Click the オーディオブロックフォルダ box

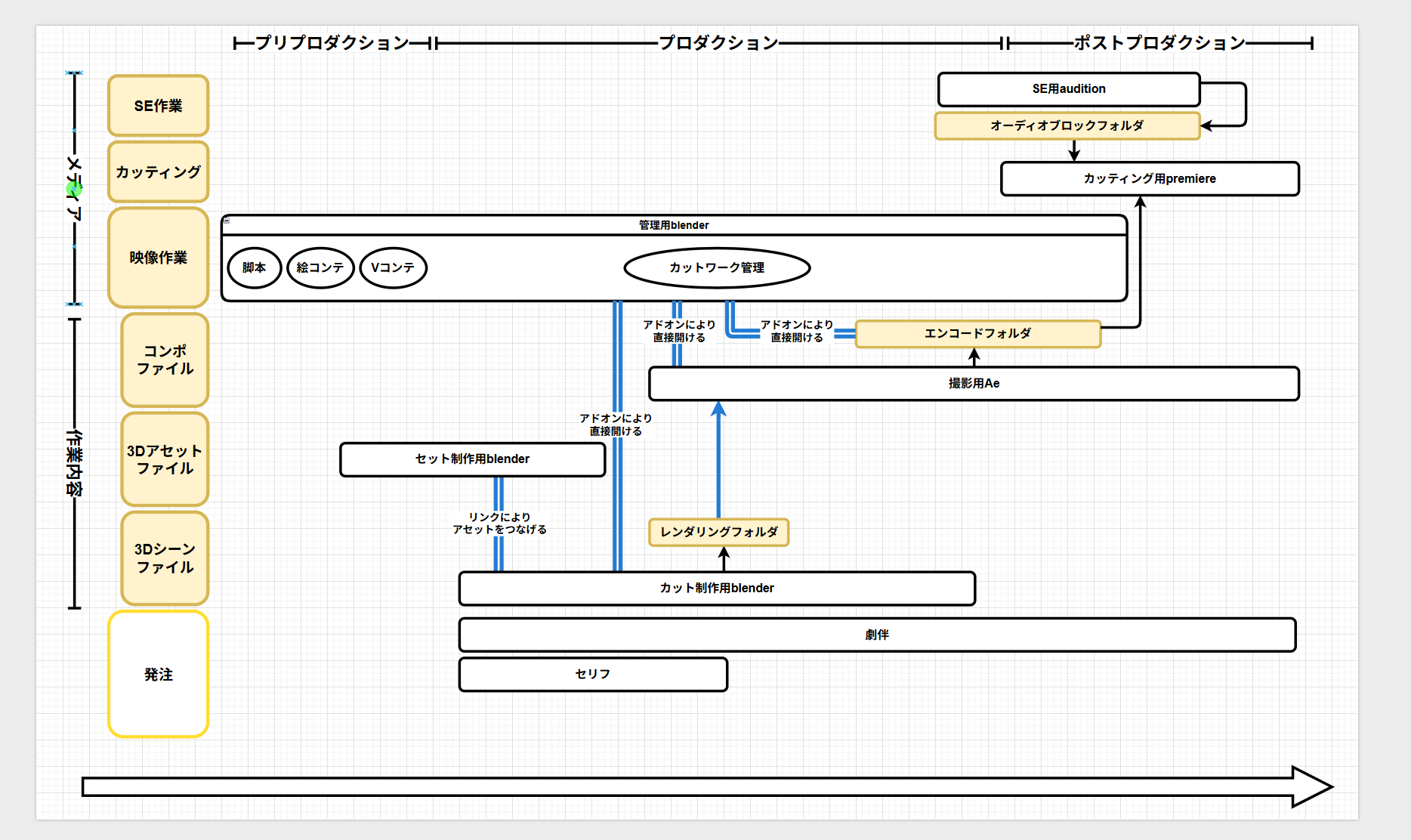pos(1067,125)
